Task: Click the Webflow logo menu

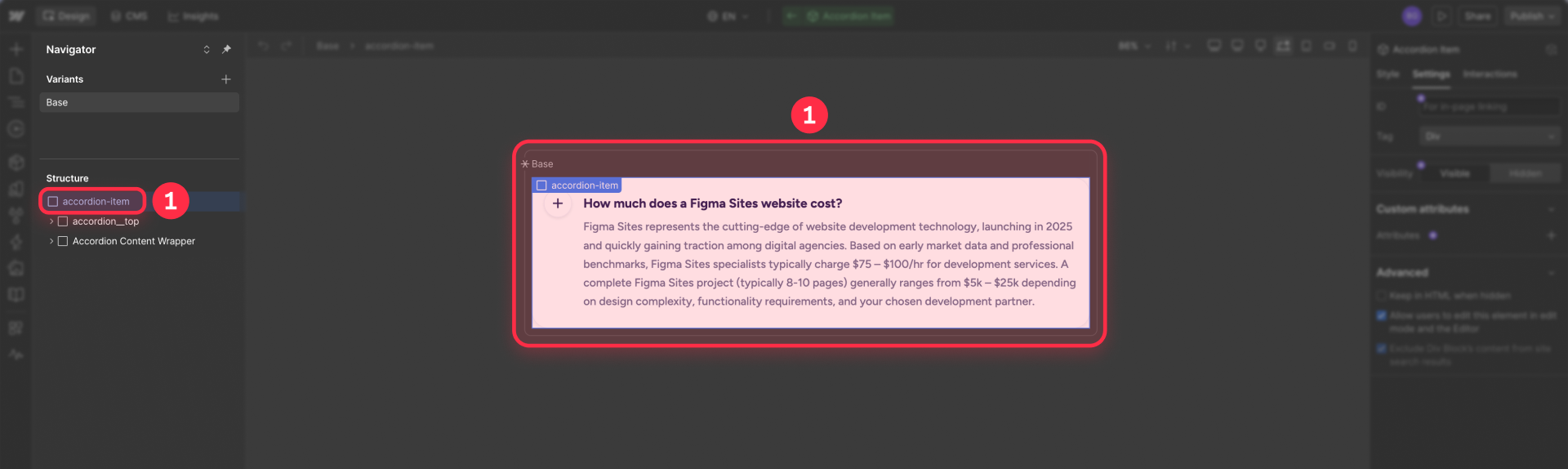Action: tap(16, 16)
